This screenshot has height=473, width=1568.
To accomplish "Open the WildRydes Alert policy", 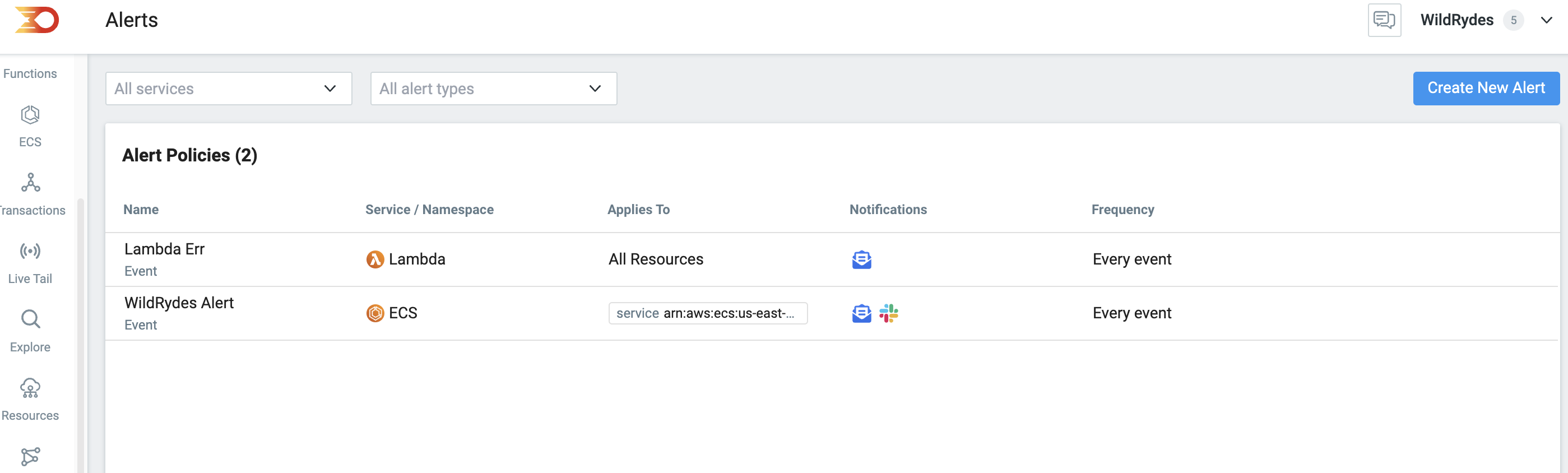I will tap(179, 303).
